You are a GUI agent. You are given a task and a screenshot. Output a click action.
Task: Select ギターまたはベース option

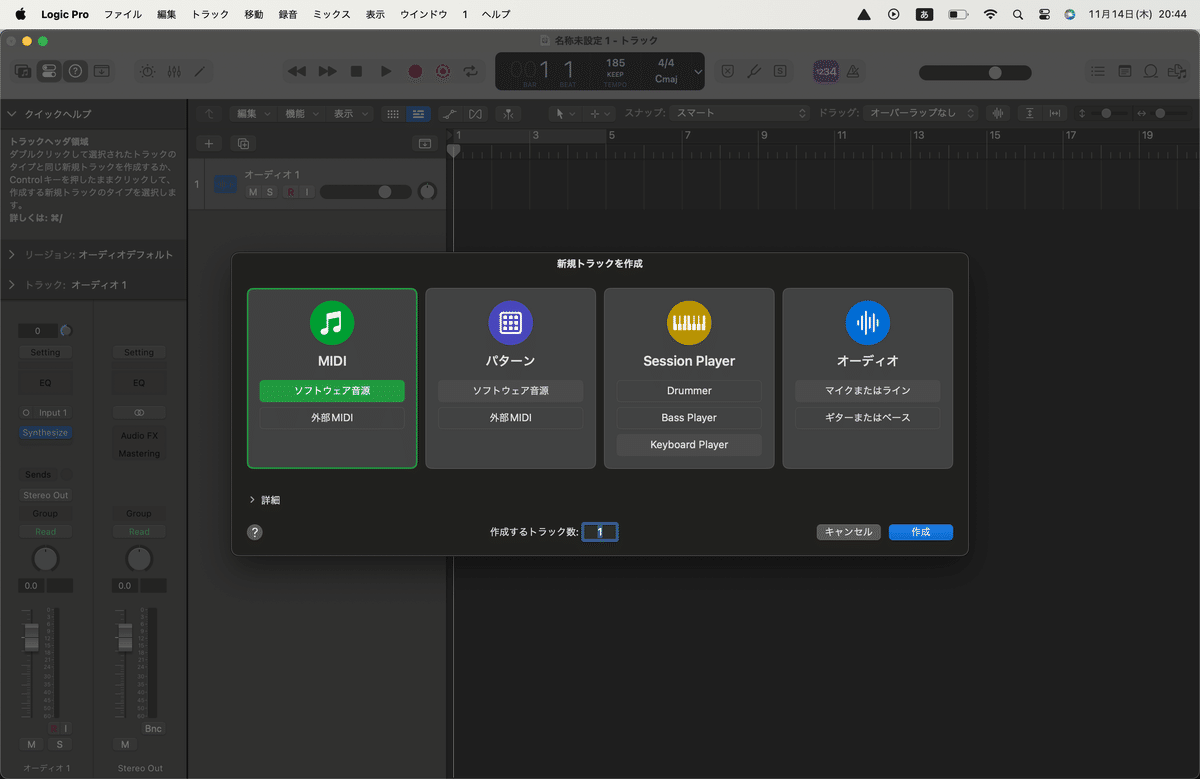coord(868,418)
